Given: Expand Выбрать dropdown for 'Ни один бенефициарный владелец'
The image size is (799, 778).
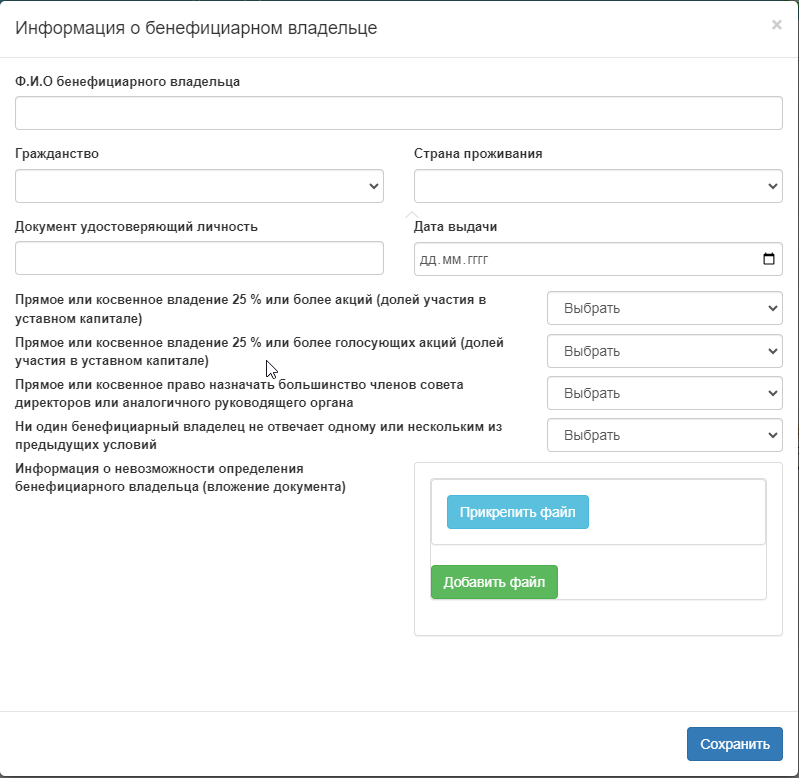Looking at the screenshot, I should click(664, 435).
